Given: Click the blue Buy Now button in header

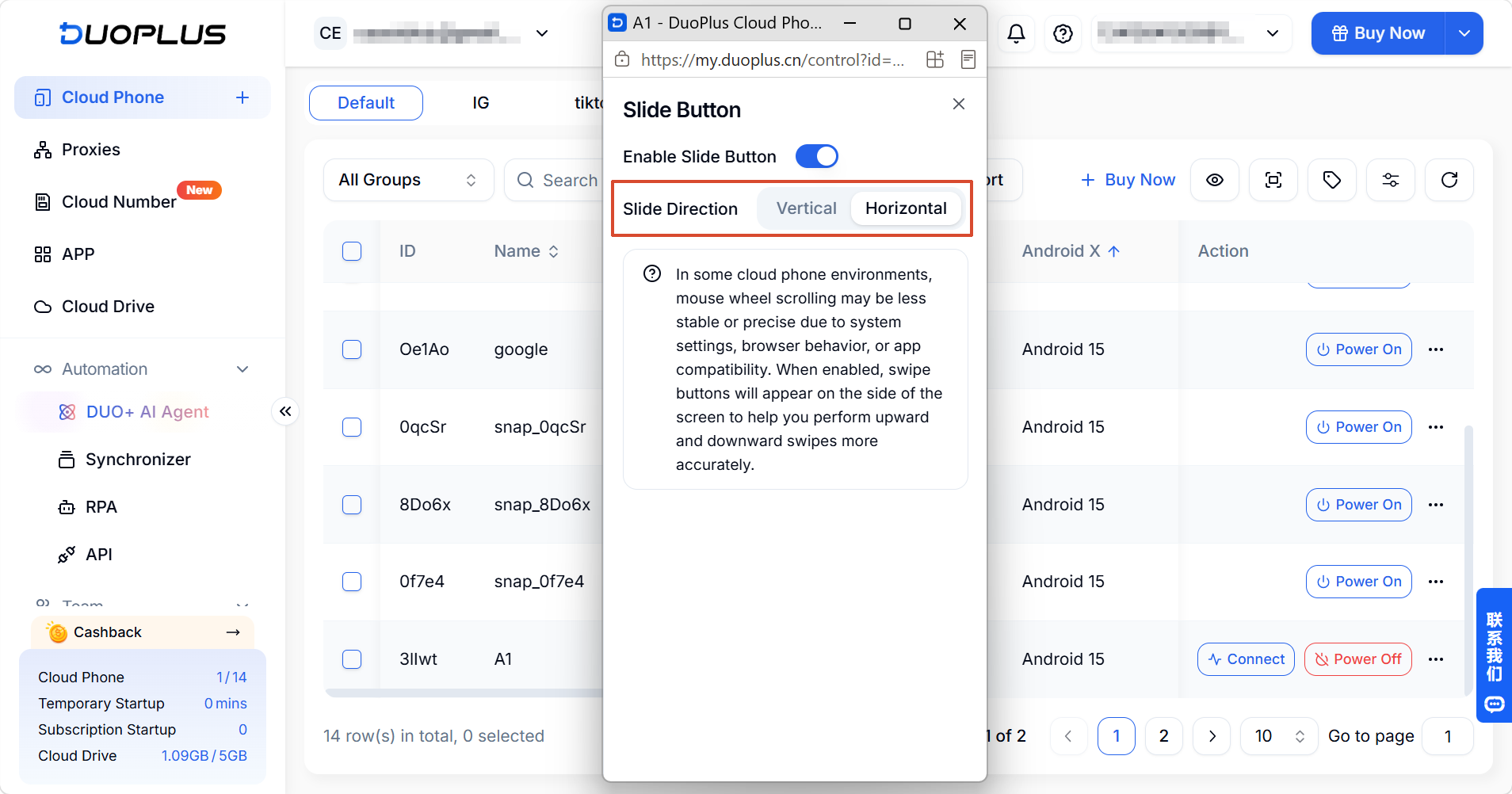Looking at the screenshot, I should click(1378, 33).
